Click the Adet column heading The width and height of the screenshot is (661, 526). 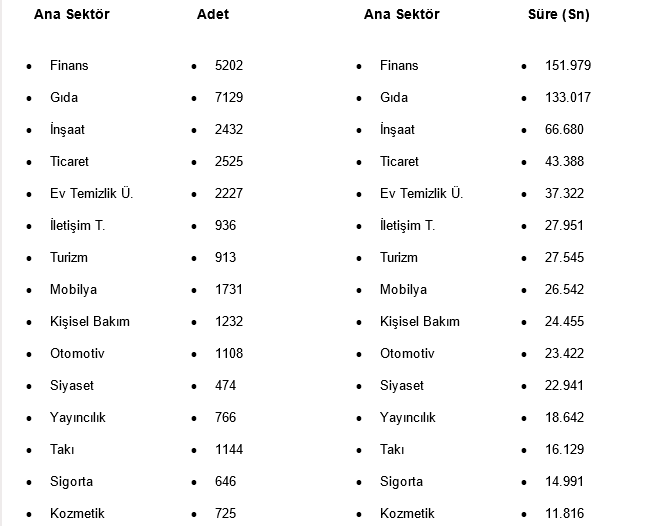click(215, 14)
